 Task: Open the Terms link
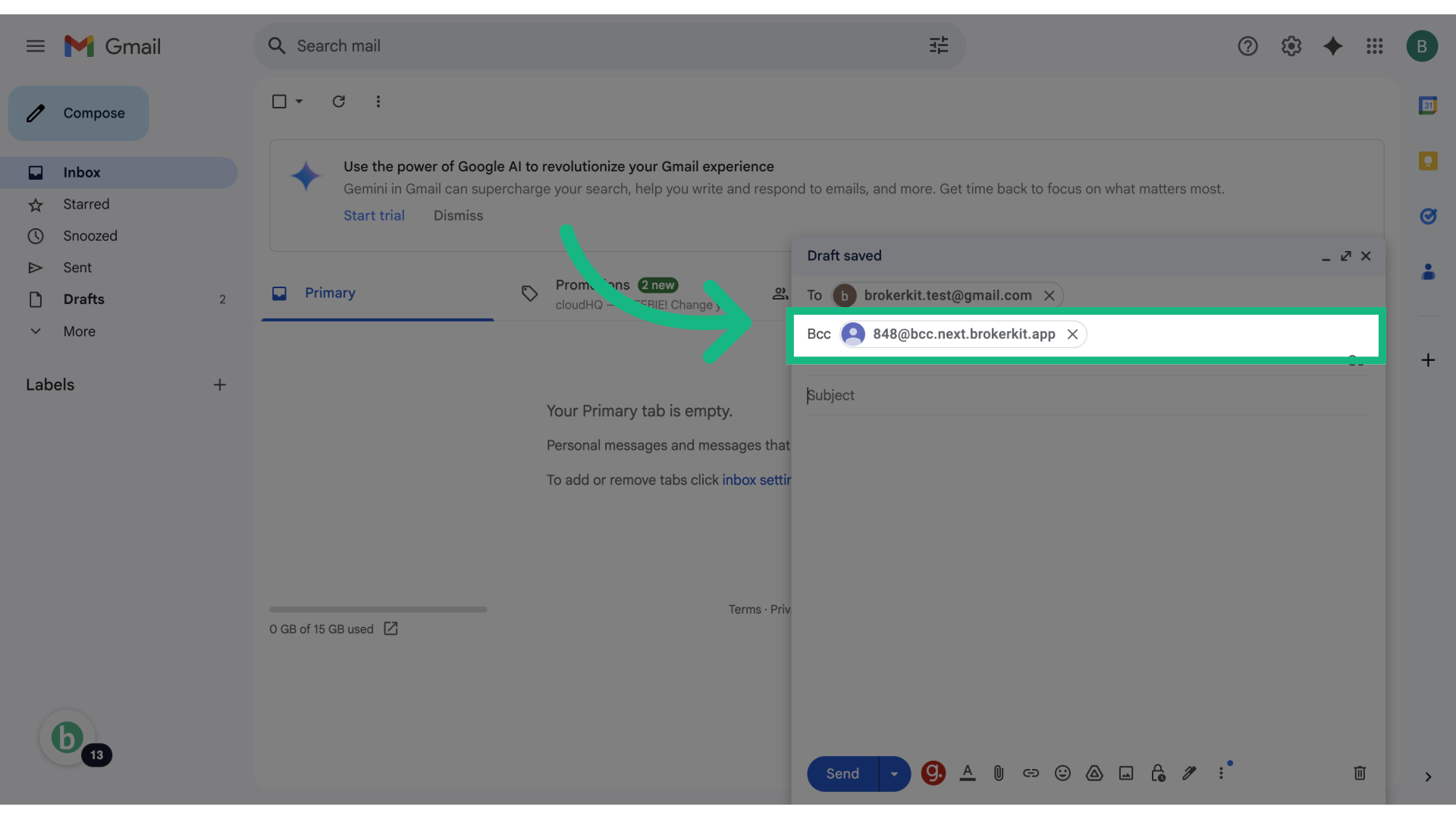pyautogui.click(x=745, y=610)
